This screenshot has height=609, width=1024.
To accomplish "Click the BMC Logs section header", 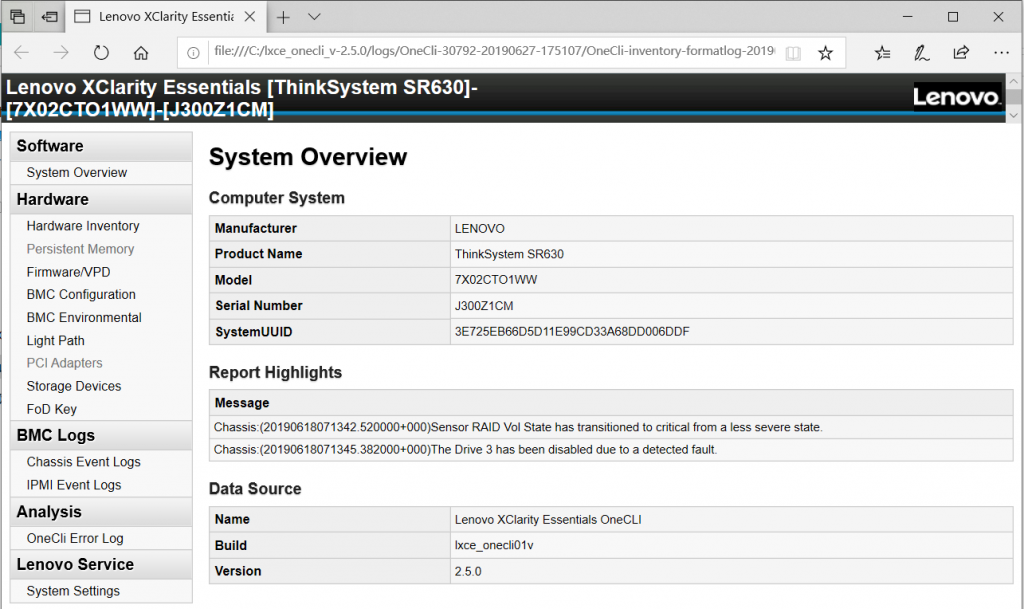I will pyautogui.click(x=101, y=435).
